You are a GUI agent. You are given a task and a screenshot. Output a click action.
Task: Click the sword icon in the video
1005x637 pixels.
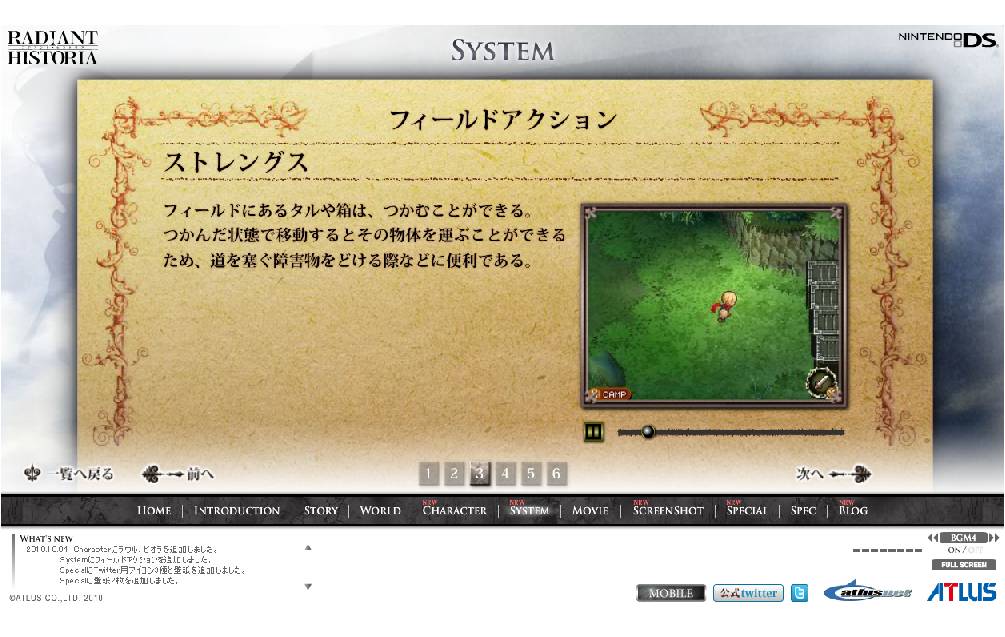click(x=821, y=383)
